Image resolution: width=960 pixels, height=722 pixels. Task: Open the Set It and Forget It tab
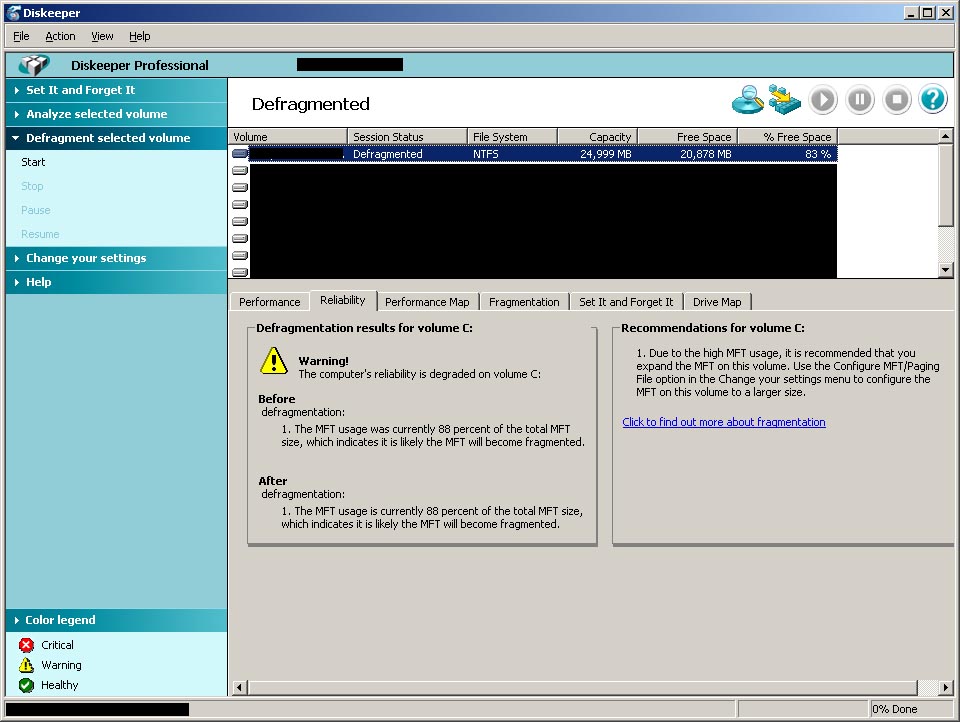(x=626, y=302)
